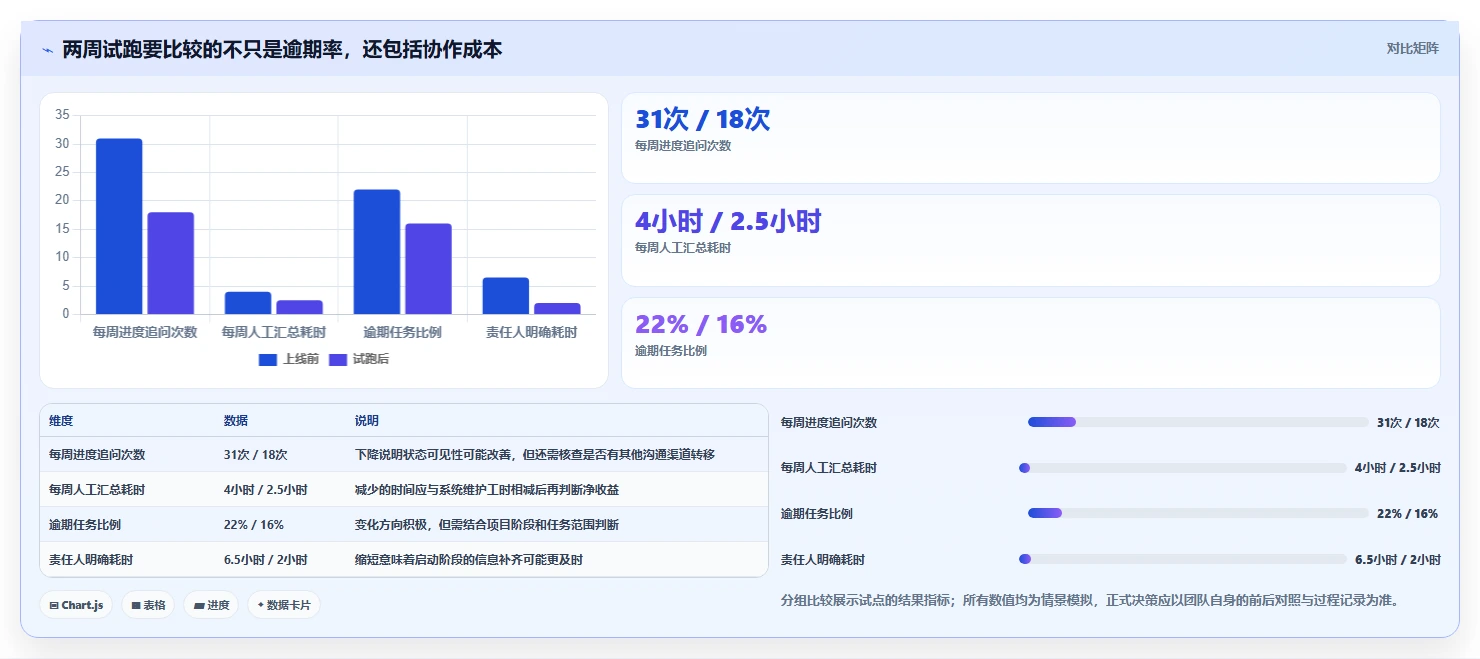Click the 逾期任务比例 progress bar
This screenshot has height=659, width=1480.
coord(1198,513)
